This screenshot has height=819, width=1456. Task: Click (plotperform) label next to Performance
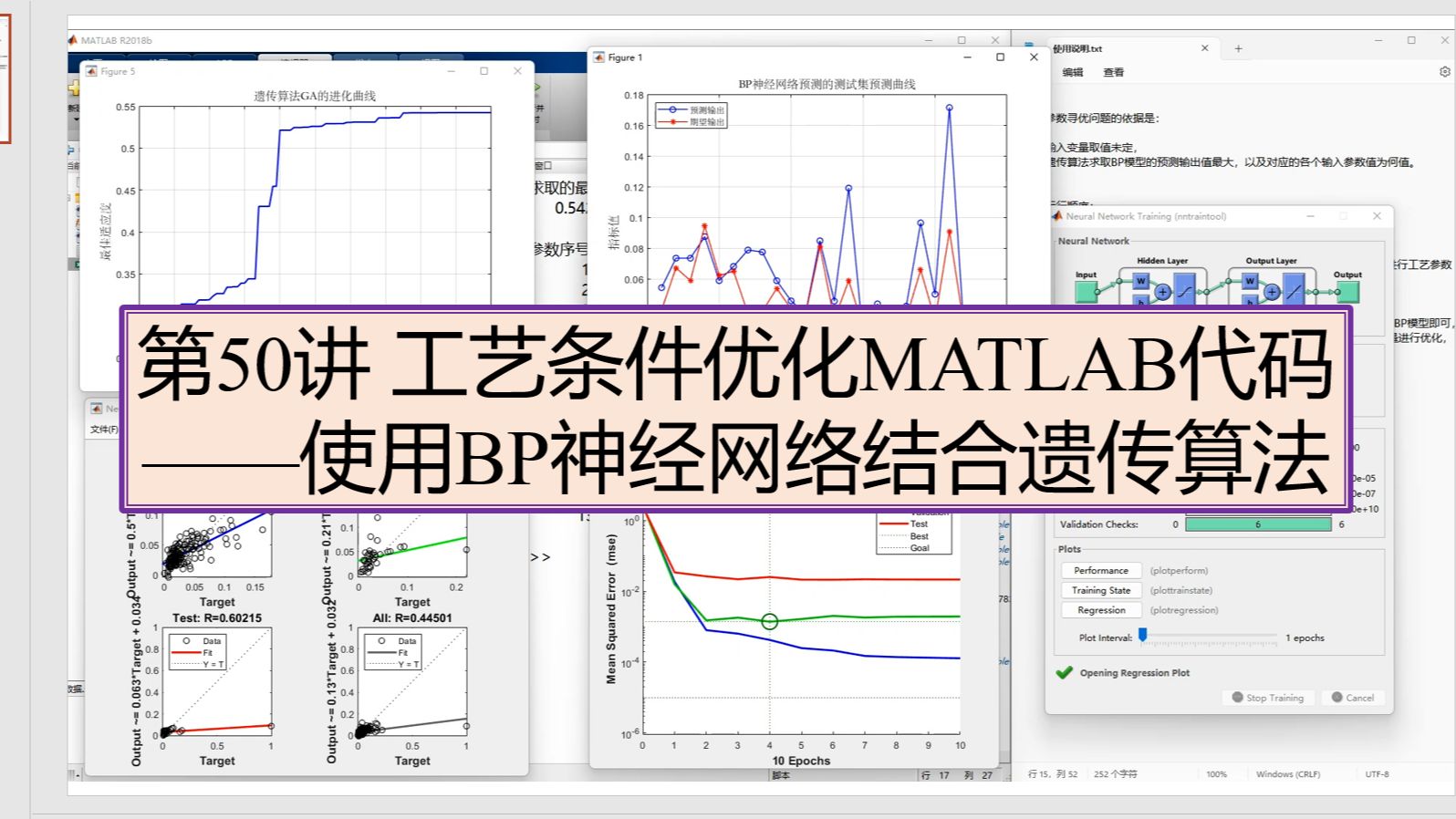1178,571
